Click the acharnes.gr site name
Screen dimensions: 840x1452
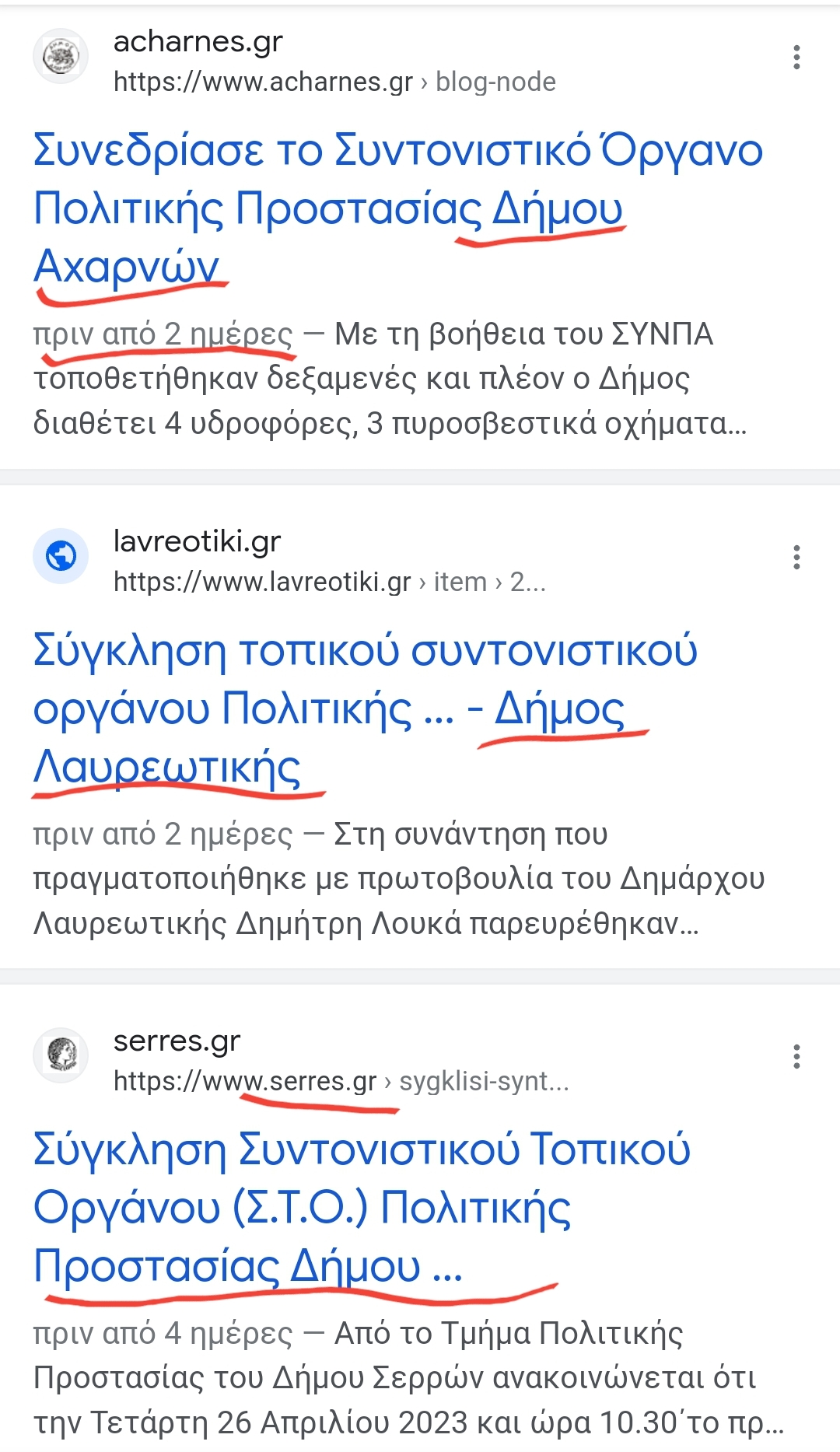point(198,41)
